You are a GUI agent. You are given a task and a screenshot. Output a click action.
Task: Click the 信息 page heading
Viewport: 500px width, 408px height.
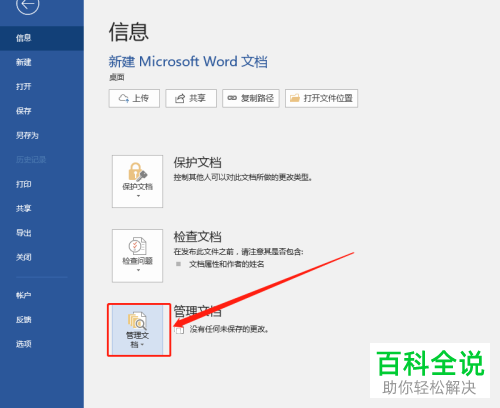(x=129, y=32)
